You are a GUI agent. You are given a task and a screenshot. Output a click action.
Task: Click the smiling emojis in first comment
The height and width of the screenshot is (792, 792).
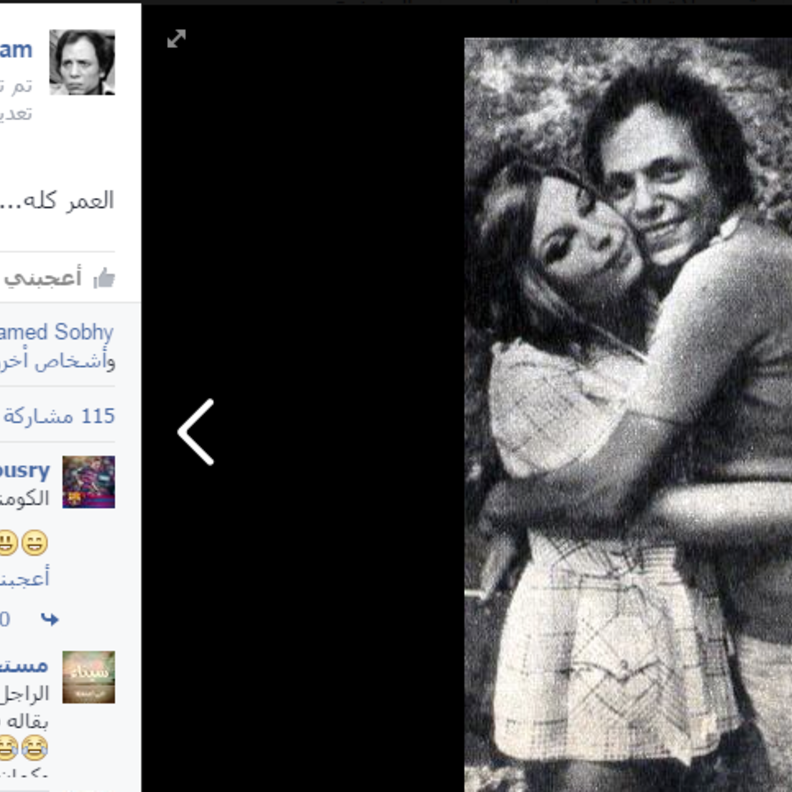point(23,543)
